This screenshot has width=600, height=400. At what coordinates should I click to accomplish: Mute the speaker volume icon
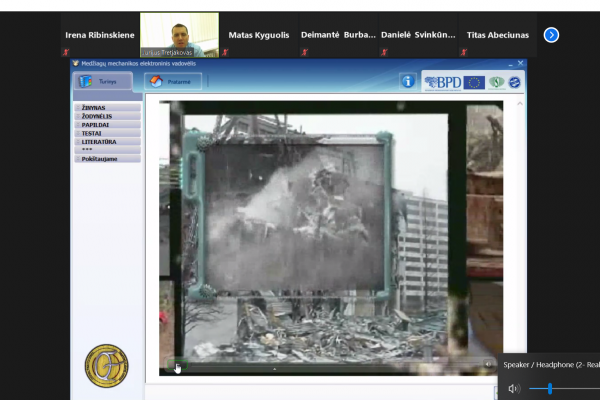514,389
